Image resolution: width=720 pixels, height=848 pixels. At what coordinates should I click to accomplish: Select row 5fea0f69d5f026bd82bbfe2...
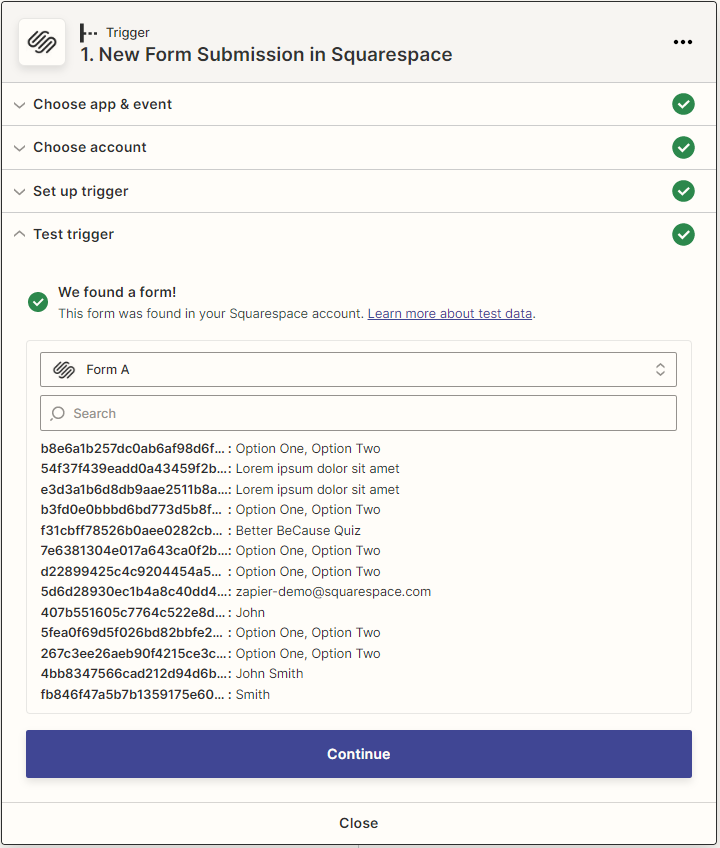click(210, 633)
